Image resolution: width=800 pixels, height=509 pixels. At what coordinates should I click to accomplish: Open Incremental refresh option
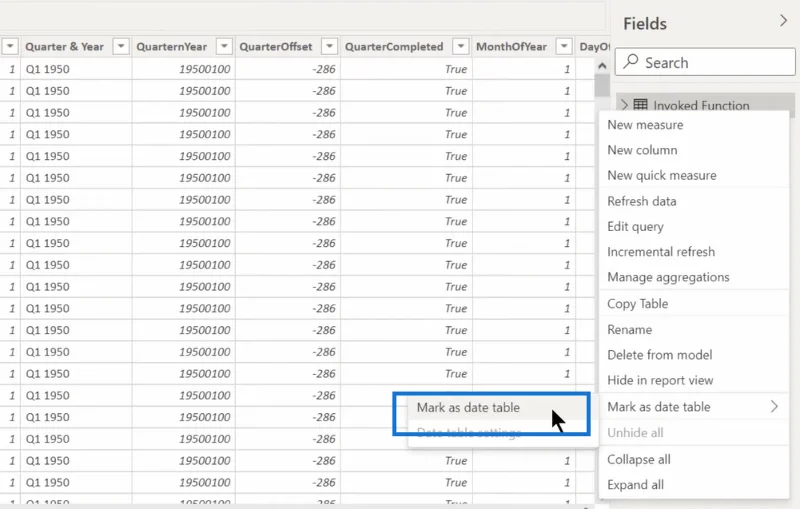click(694, 252)
